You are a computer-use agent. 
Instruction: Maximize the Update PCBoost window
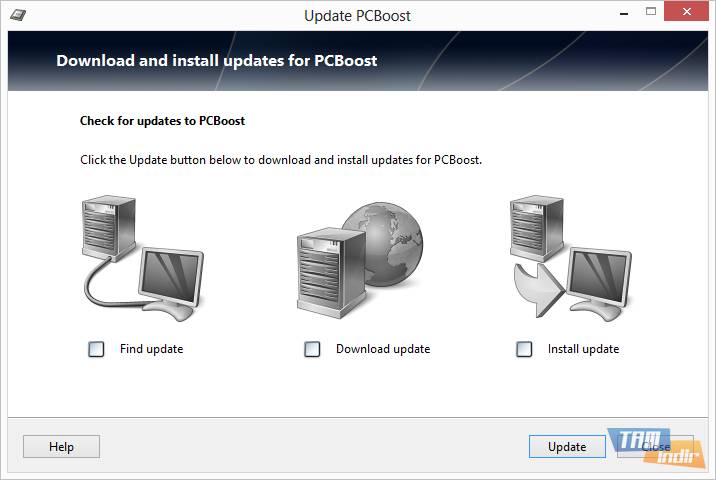point(650,14)
